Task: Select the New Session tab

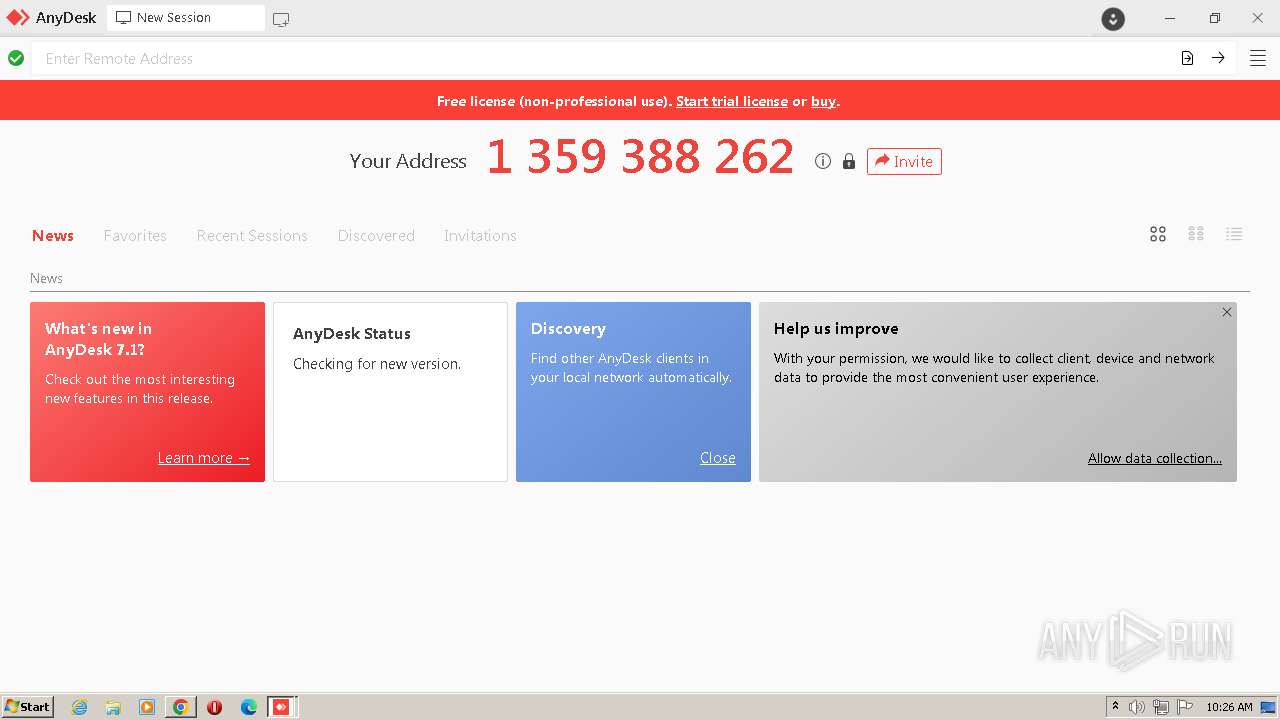Action: coord(186,18)
